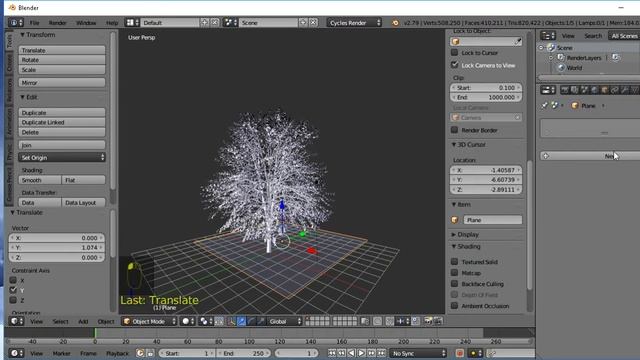Click the Rotate button

(62, 60)
